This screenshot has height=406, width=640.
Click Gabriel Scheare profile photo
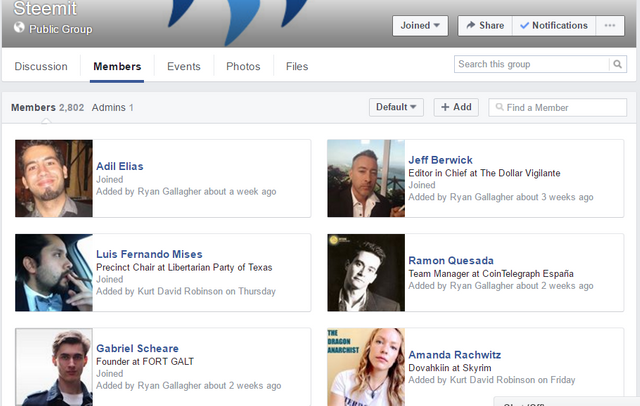pyautogui.click(x=54, y=367)
